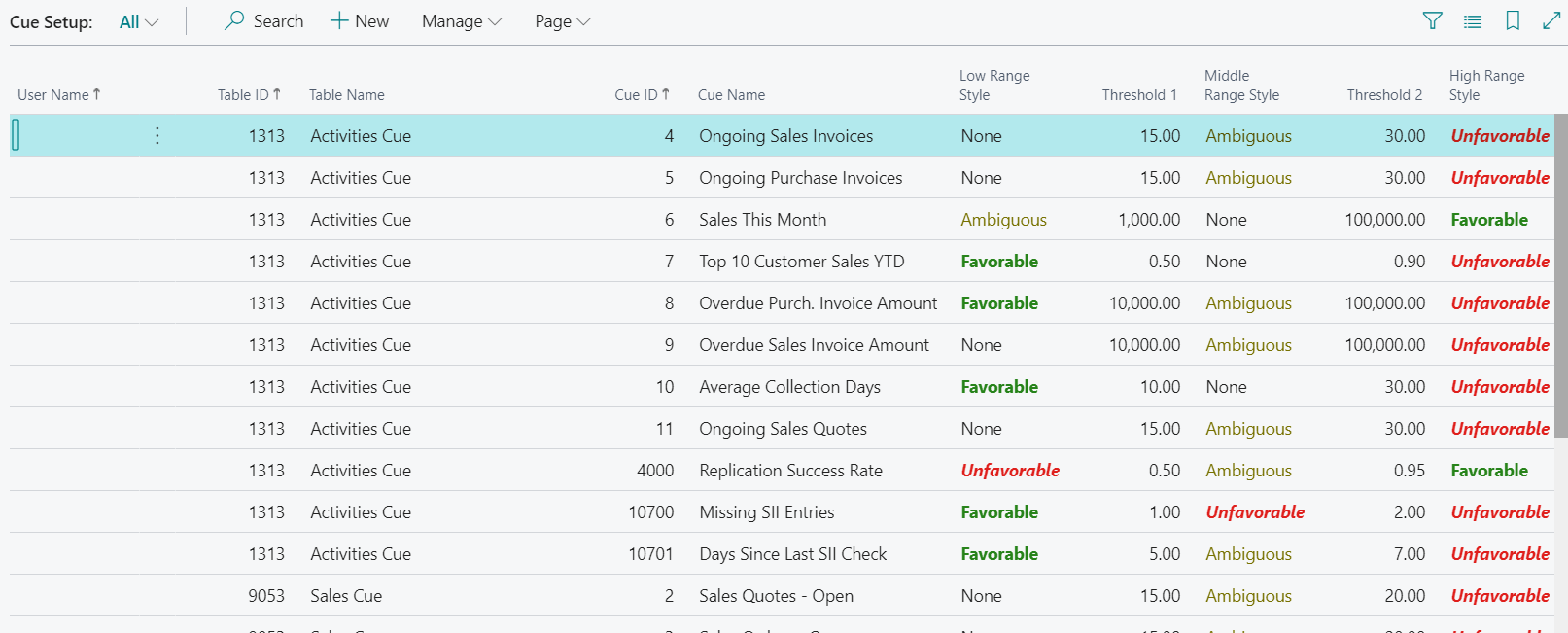This screenshot has height=633, width=1568.
Task: Click High Range Style Favorable for Sales This Month
Action: pos(1488,220)
